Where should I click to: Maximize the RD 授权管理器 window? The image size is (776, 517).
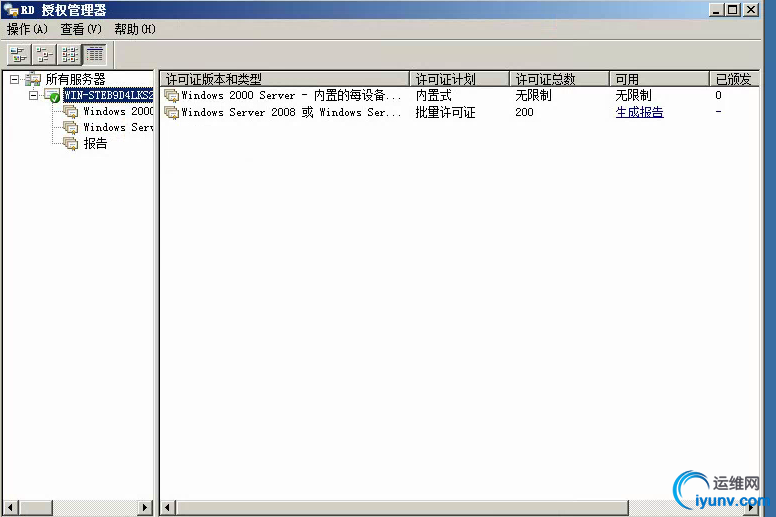tap(733, 9)
